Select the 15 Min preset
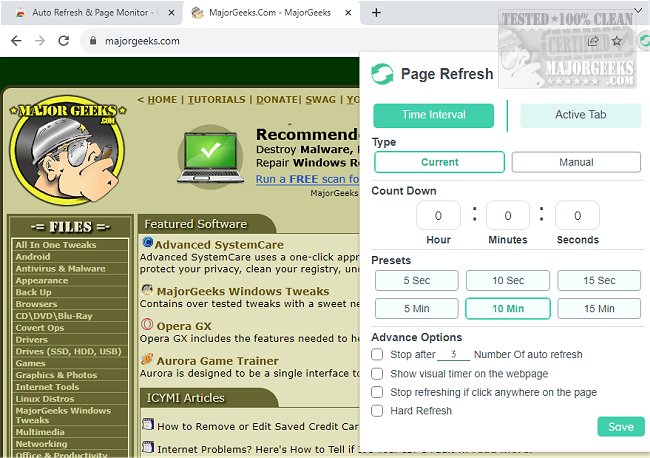 pyautogui.click(x=599, y=309)
